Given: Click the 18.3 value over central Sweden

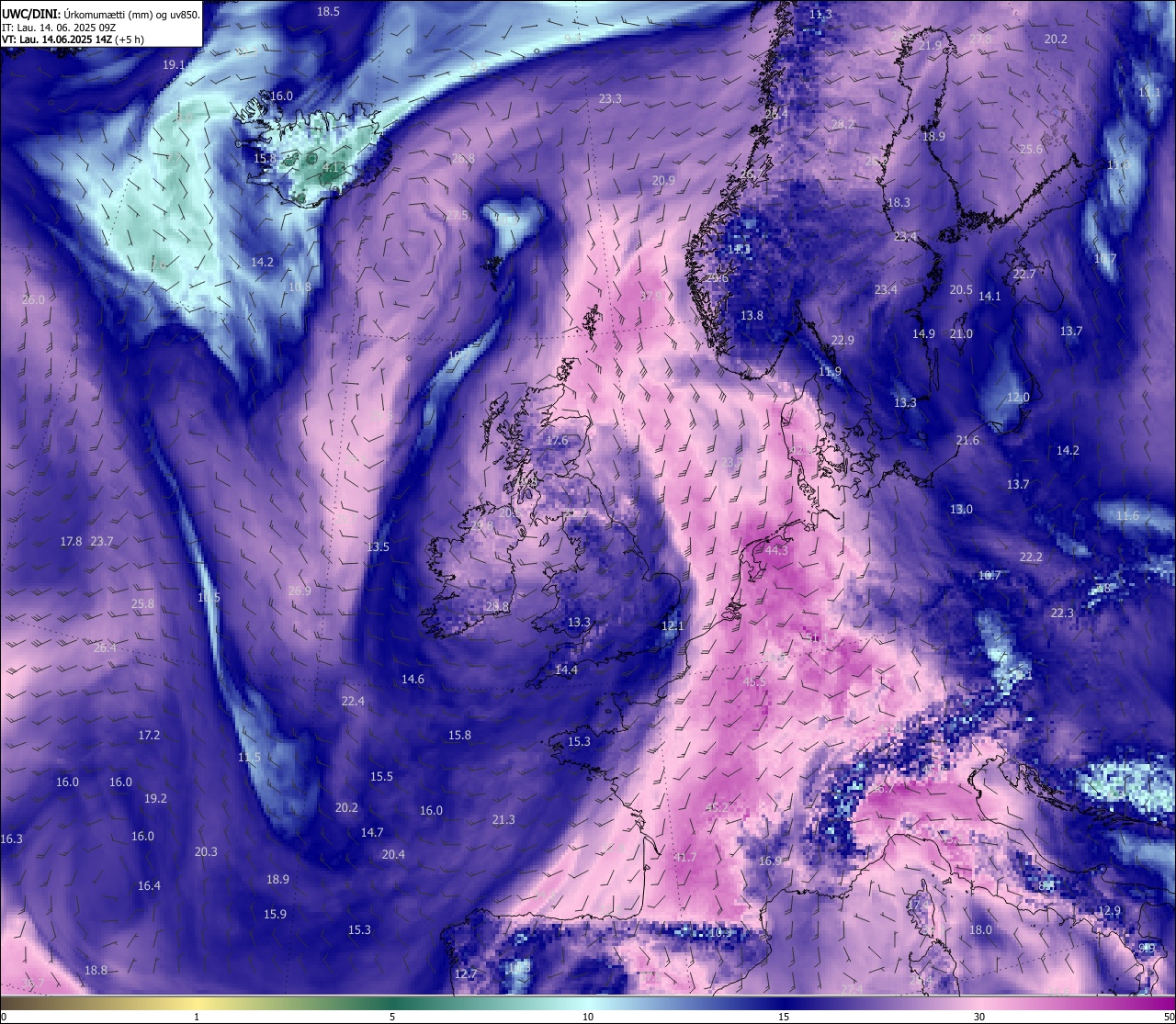Looking at the screenshot, I should [x=899, y=202].
